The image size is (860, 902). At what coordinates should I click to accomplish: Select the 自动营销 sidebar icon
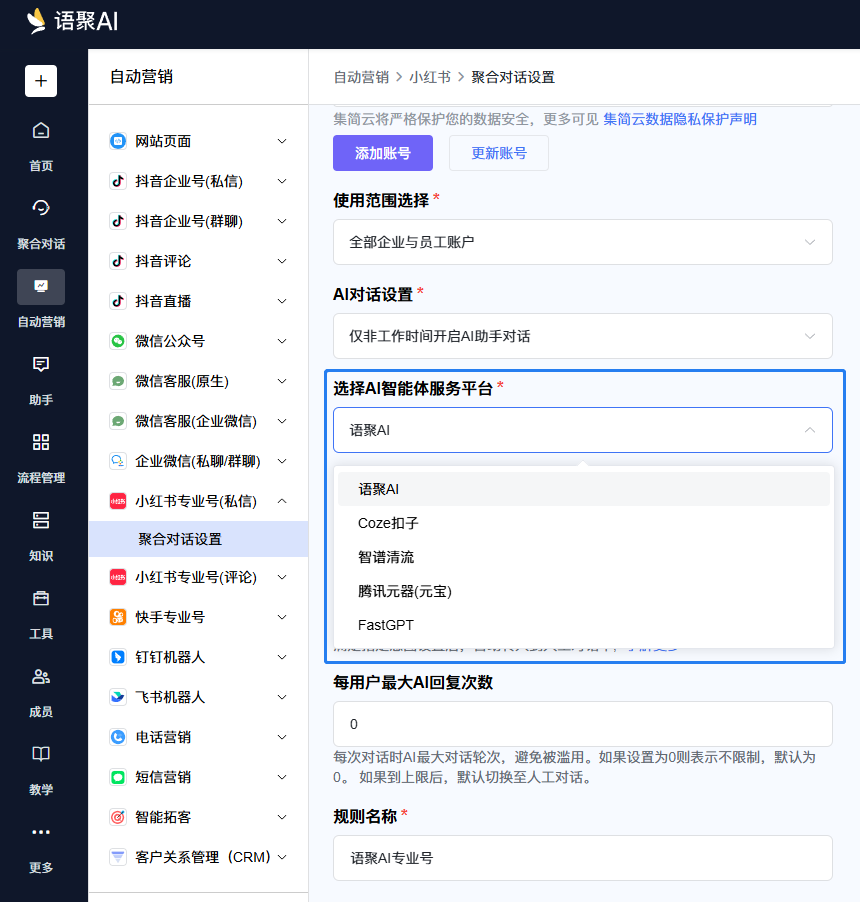(41, 286)
